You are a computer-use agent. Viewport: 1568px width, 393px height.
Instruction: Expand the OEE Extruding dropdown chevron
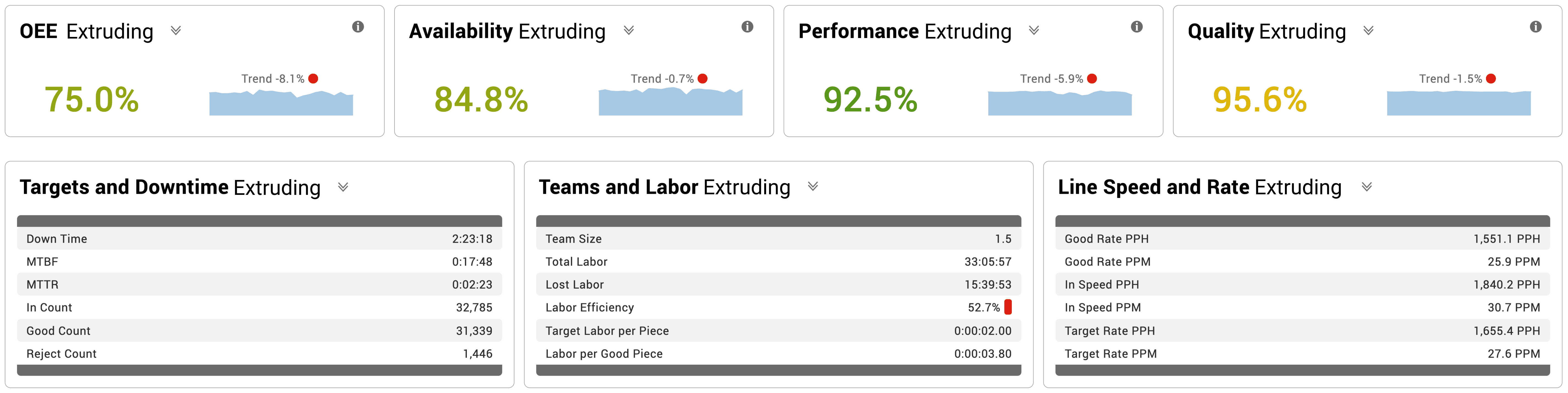point(176,31)
